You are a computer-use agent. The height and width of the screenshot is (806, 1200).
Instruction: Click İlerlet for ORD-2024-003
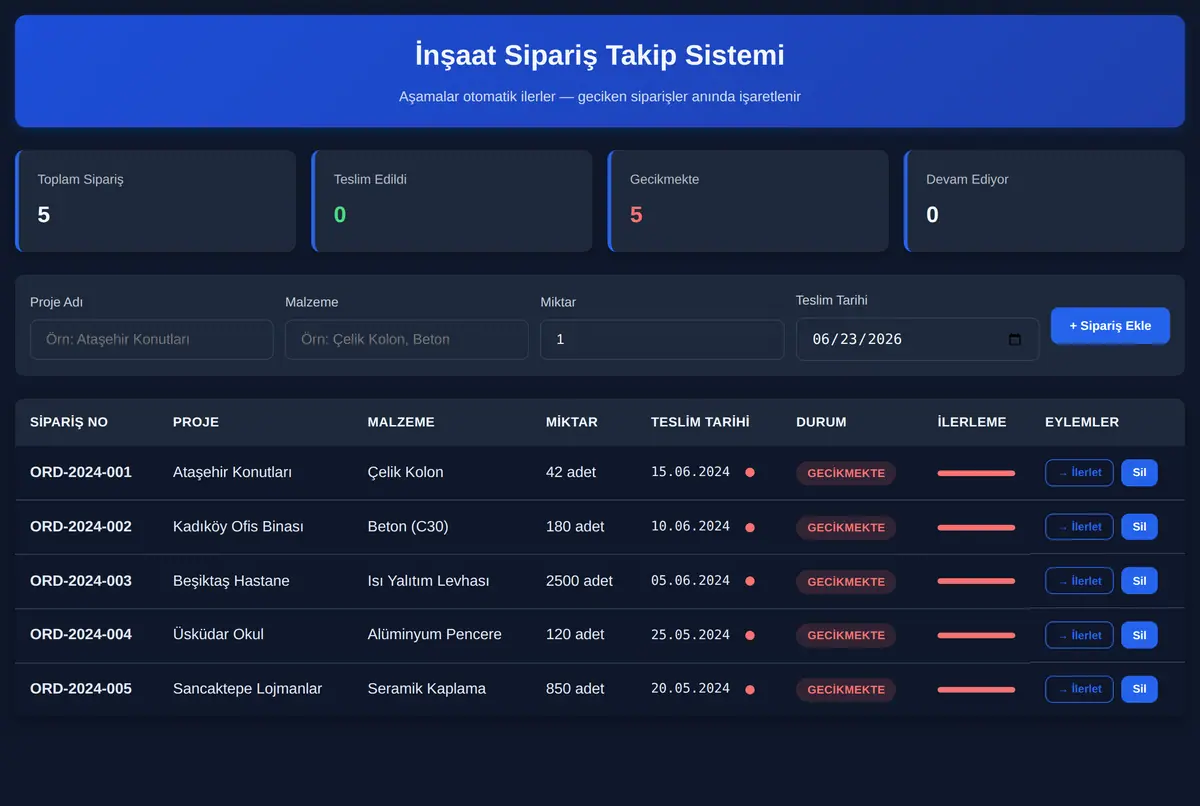(x=1079, y=581)
